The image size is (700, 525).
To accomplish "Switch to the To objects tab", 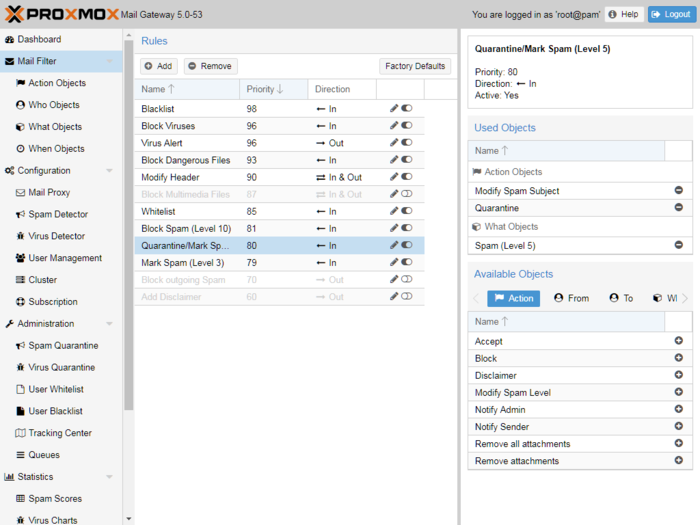I will (621, 298).
